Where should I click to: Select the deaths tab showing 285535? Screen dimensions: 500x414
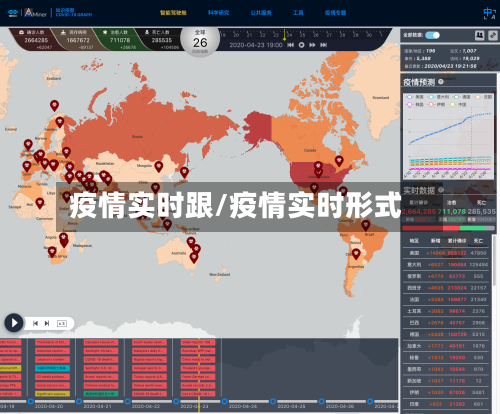162,39
